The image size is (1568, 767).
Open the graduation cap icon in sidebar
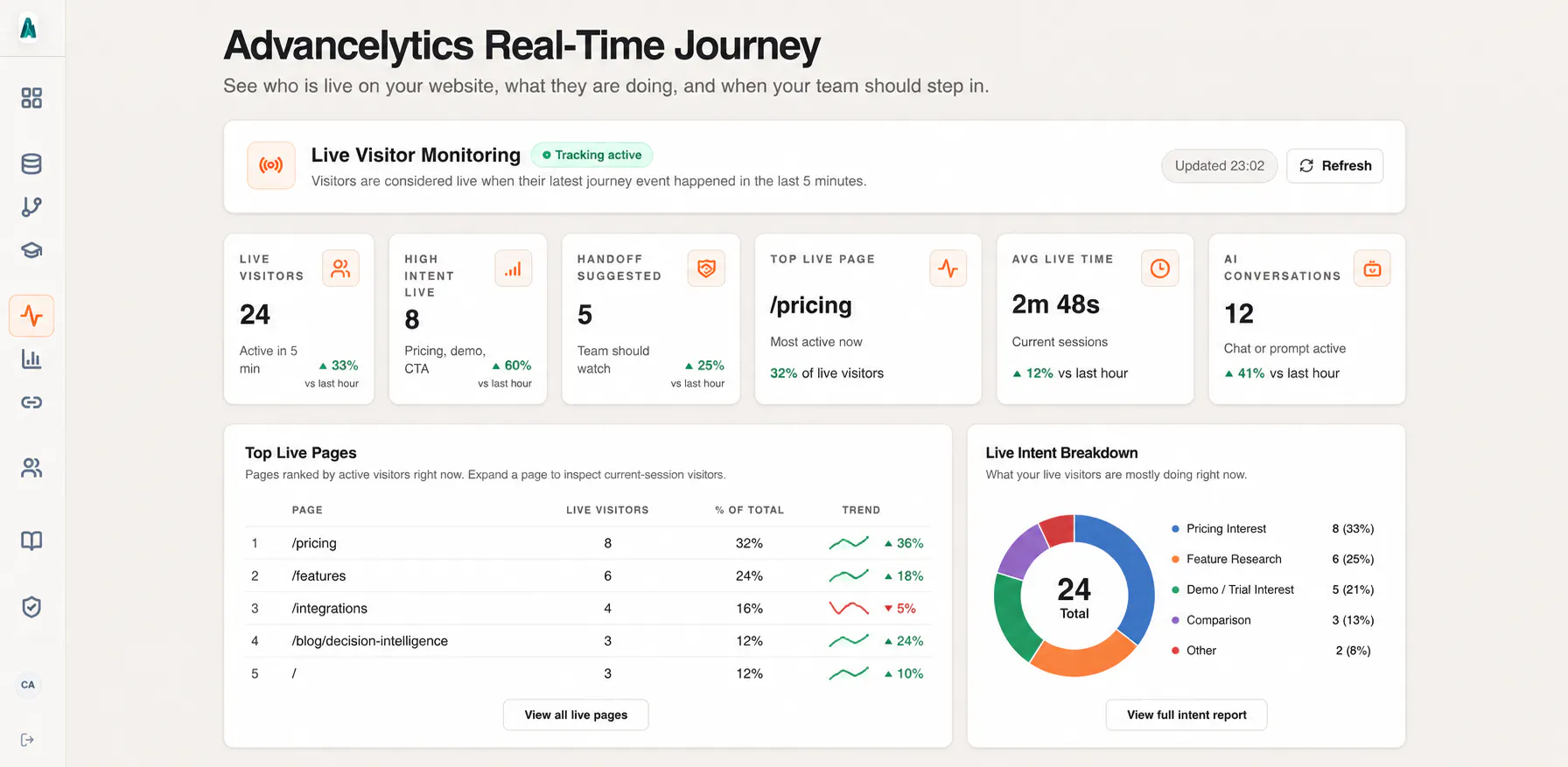(31, 250)
